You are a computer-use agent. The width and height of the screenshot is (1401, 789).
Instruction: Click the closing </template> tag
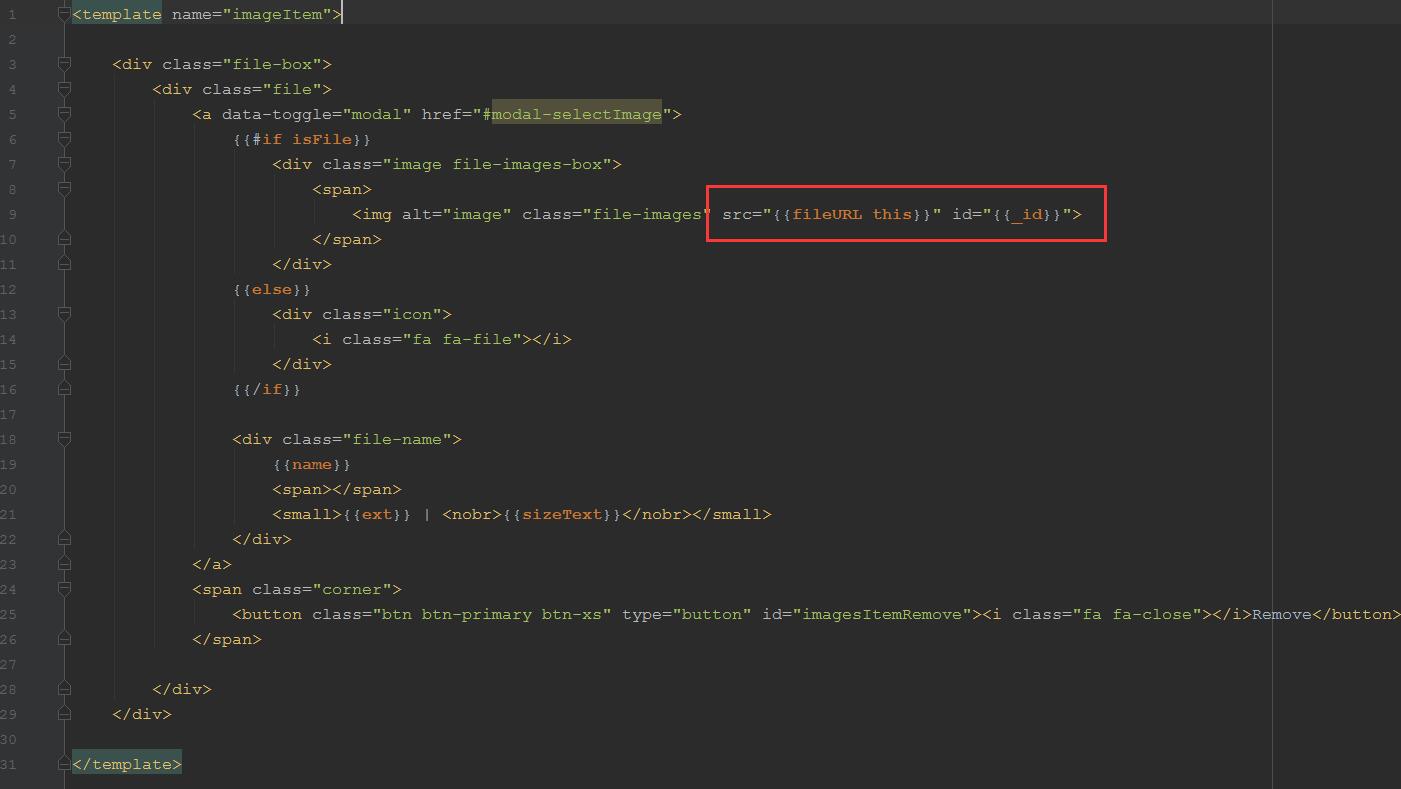pos(127,764)
